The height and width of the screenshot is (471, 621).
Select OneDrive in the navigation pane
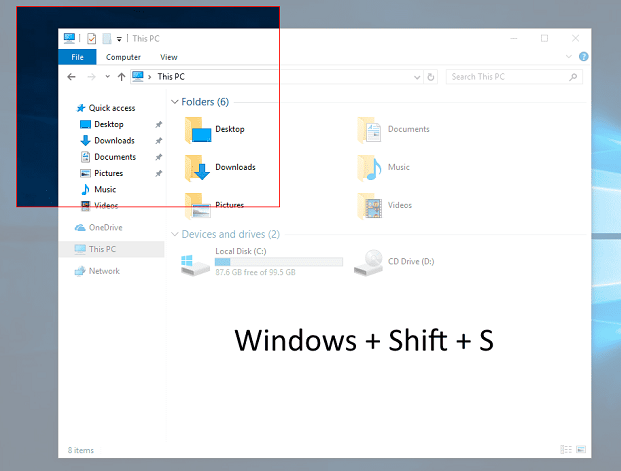(x=104, y=227)
